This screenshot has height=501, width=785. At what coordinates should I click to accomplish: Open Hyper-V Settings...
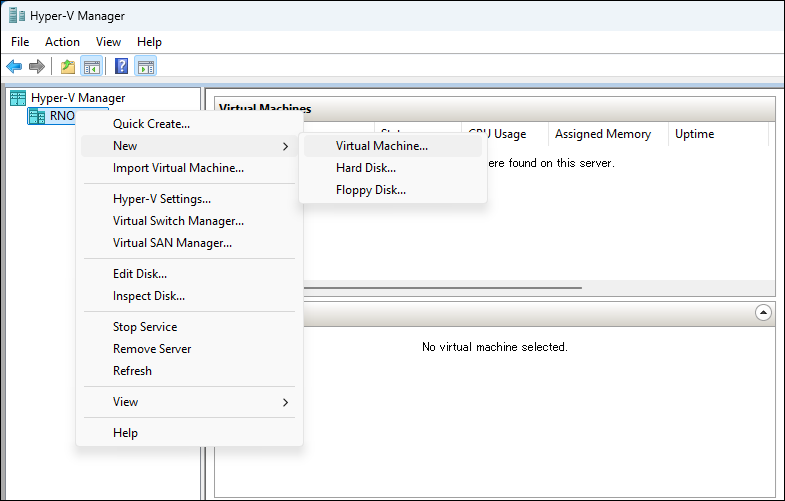coord(189,199)
